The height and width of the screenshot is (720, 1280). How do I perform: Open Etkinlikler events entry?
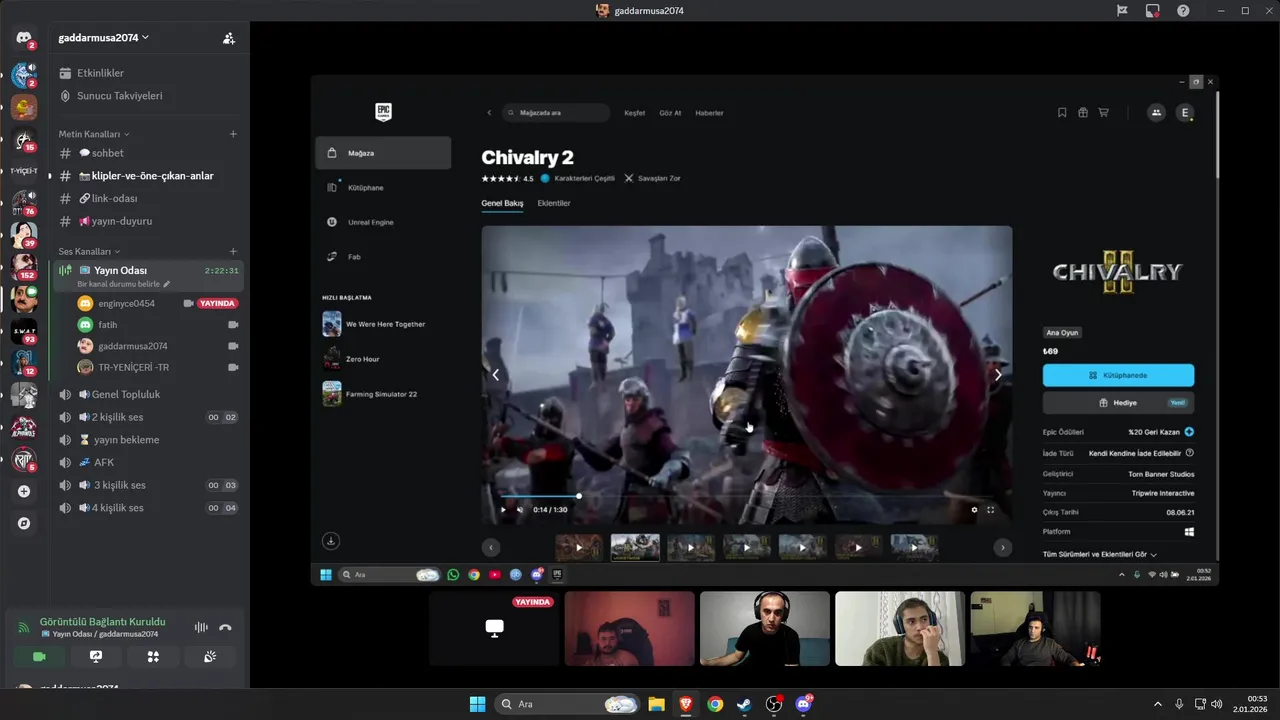click(100, 73)
